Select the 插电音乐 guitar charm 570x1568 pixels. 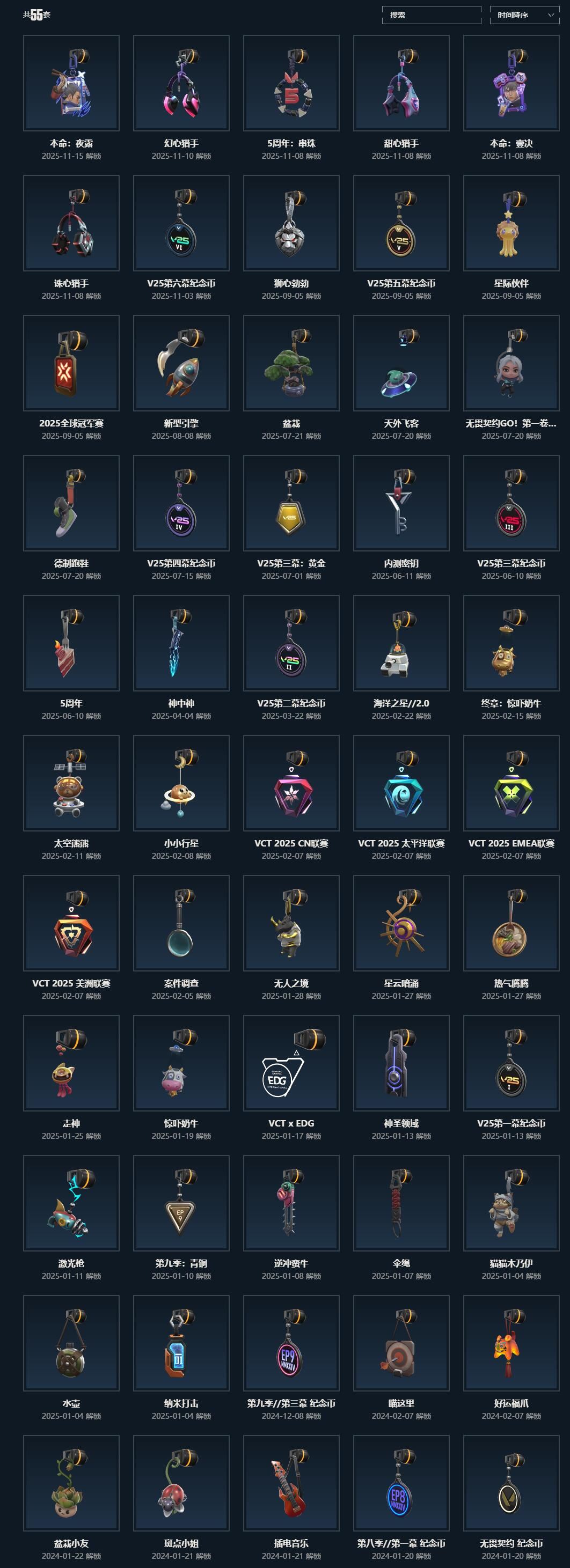click(x=291, y=1483)
